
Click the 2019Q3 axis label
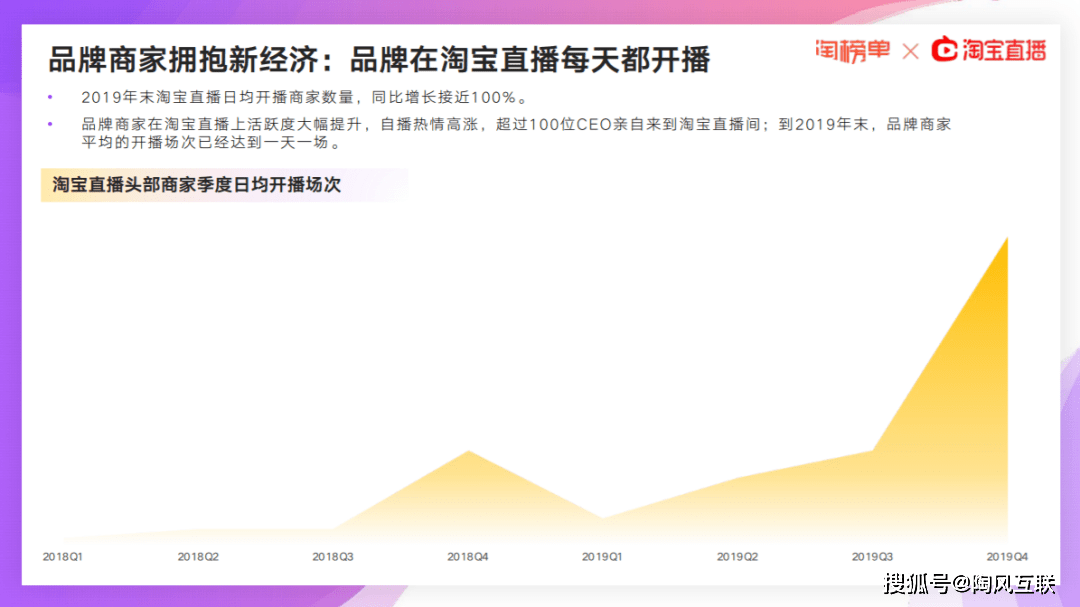pyautogui.click(x=872, y=556)
